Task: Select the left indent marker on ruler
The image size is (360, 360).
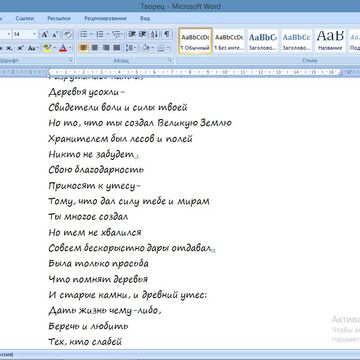Action: 48,72
